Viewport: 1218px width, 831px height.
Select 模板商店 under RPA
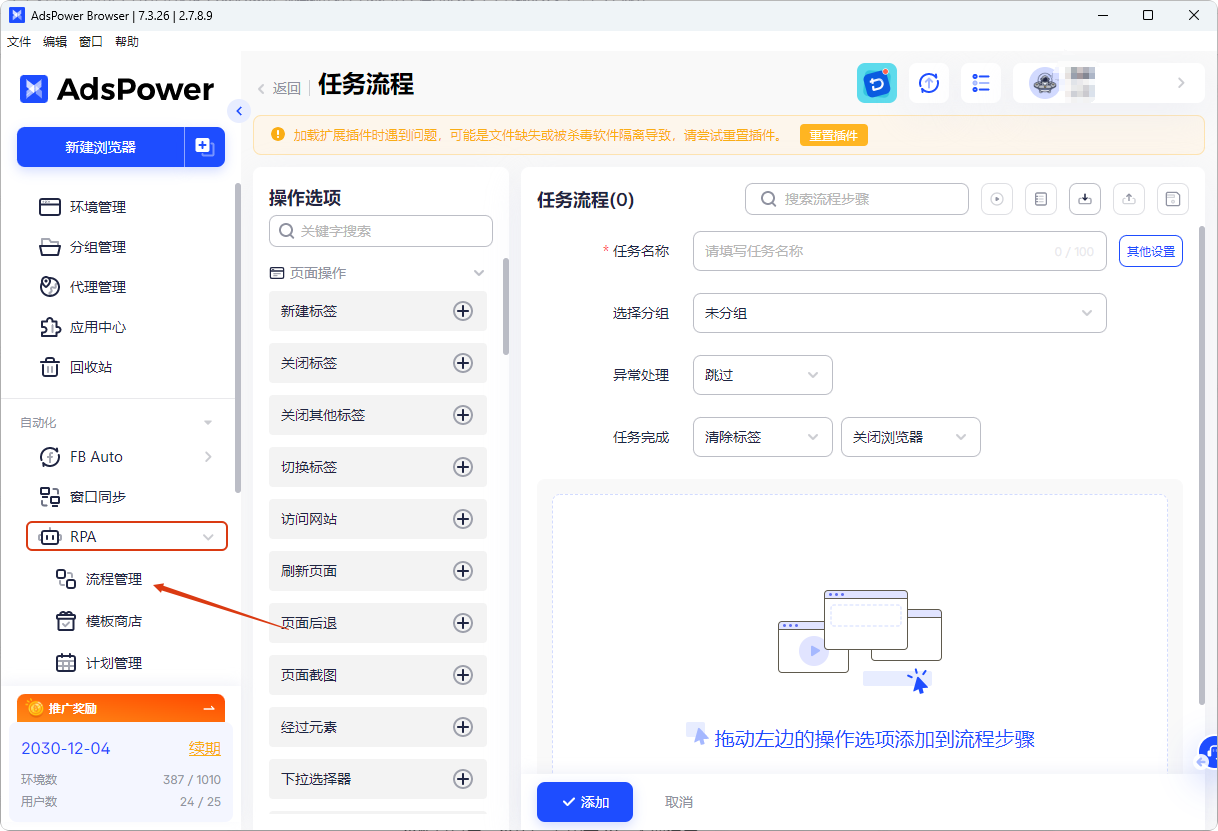pyautogui.click(x=114, y=621)
